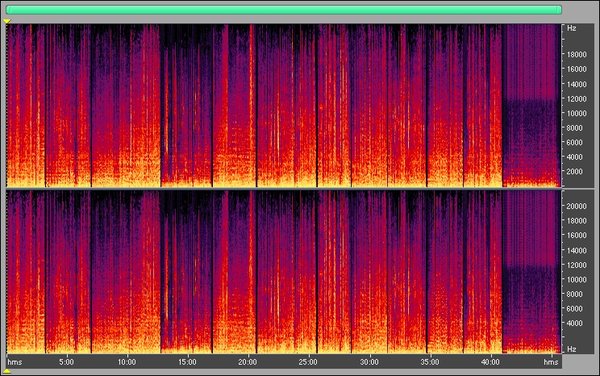Click the hms label at the ruler end
Image resolution: width=600 pixels, height=376 pixels.
pyautogui.click(x=551, y=362)
